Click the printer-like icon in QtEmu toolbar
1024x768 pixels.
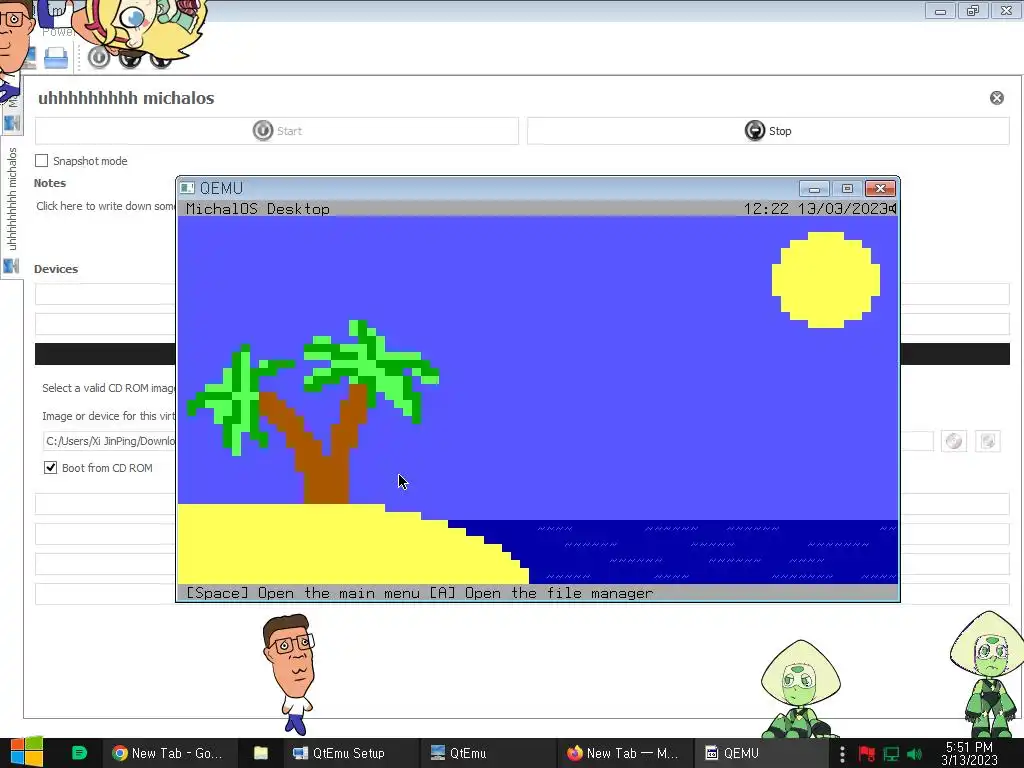click(x=56, y=58)
